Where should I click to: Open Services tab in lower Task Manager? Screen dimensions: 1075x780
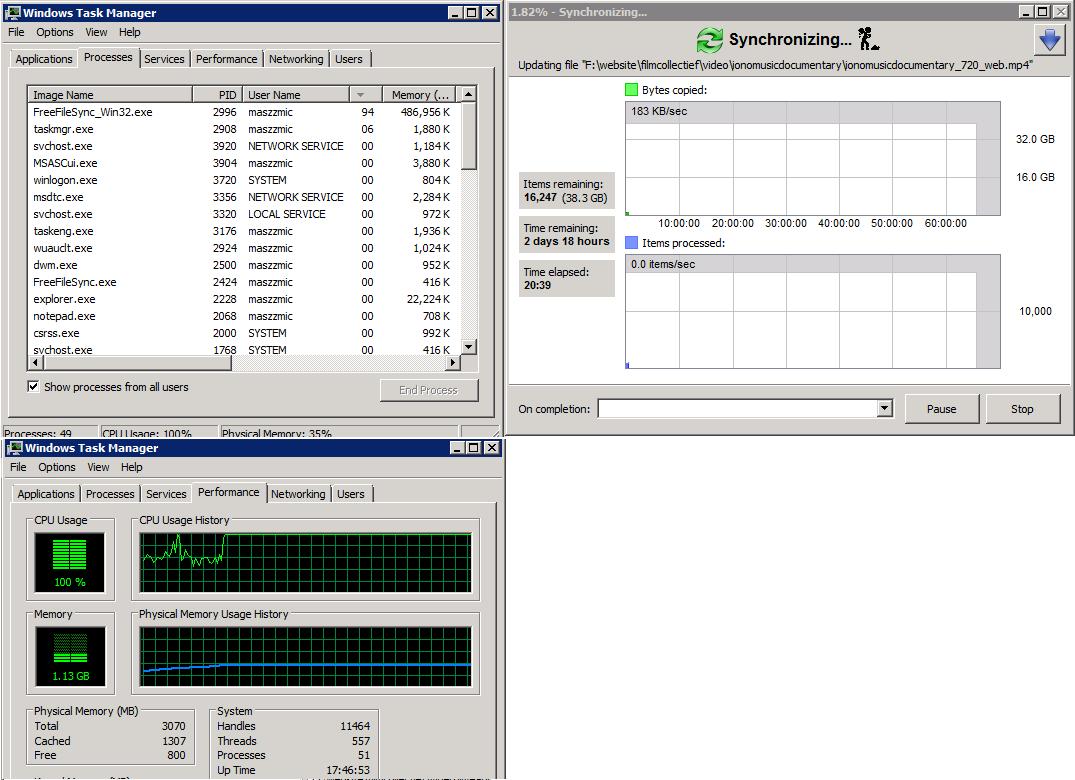(167, 494)
